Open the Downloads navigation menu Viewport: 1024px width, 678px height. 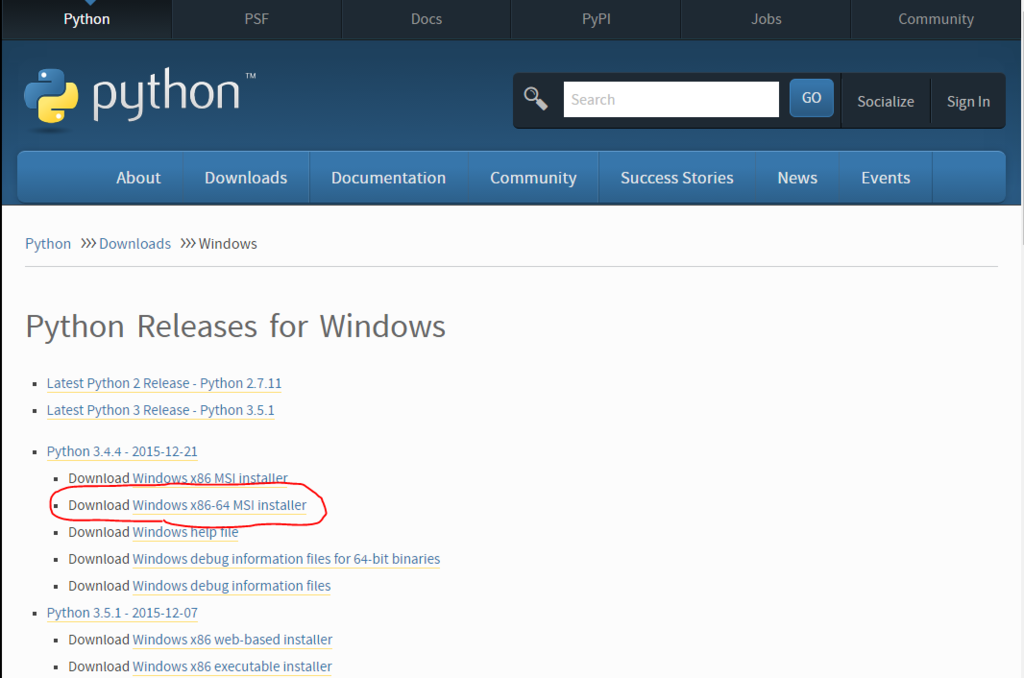tap(246, 178)
